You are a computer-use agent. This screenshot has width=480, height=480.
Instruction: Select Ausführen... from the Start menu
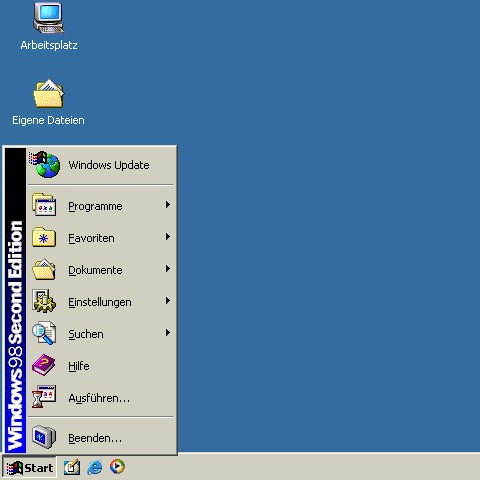[x=101, y=397]
